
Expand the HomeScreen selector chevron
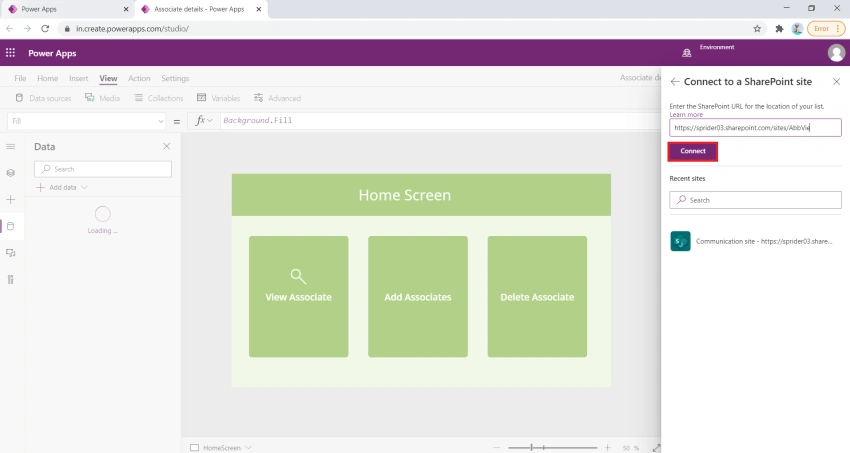pyautogui.click(x=248, y=448)
